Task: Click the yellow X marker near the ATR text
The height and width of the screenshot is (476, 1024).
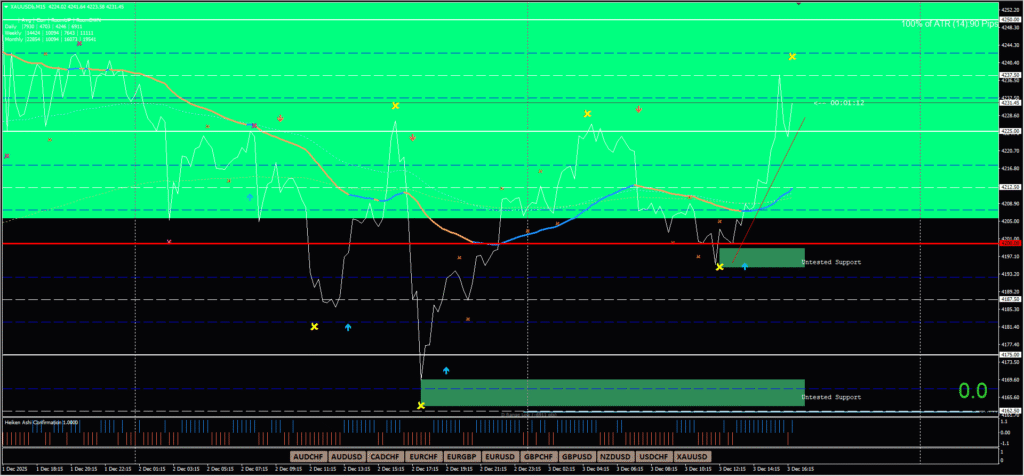Action: click(792, 57)
